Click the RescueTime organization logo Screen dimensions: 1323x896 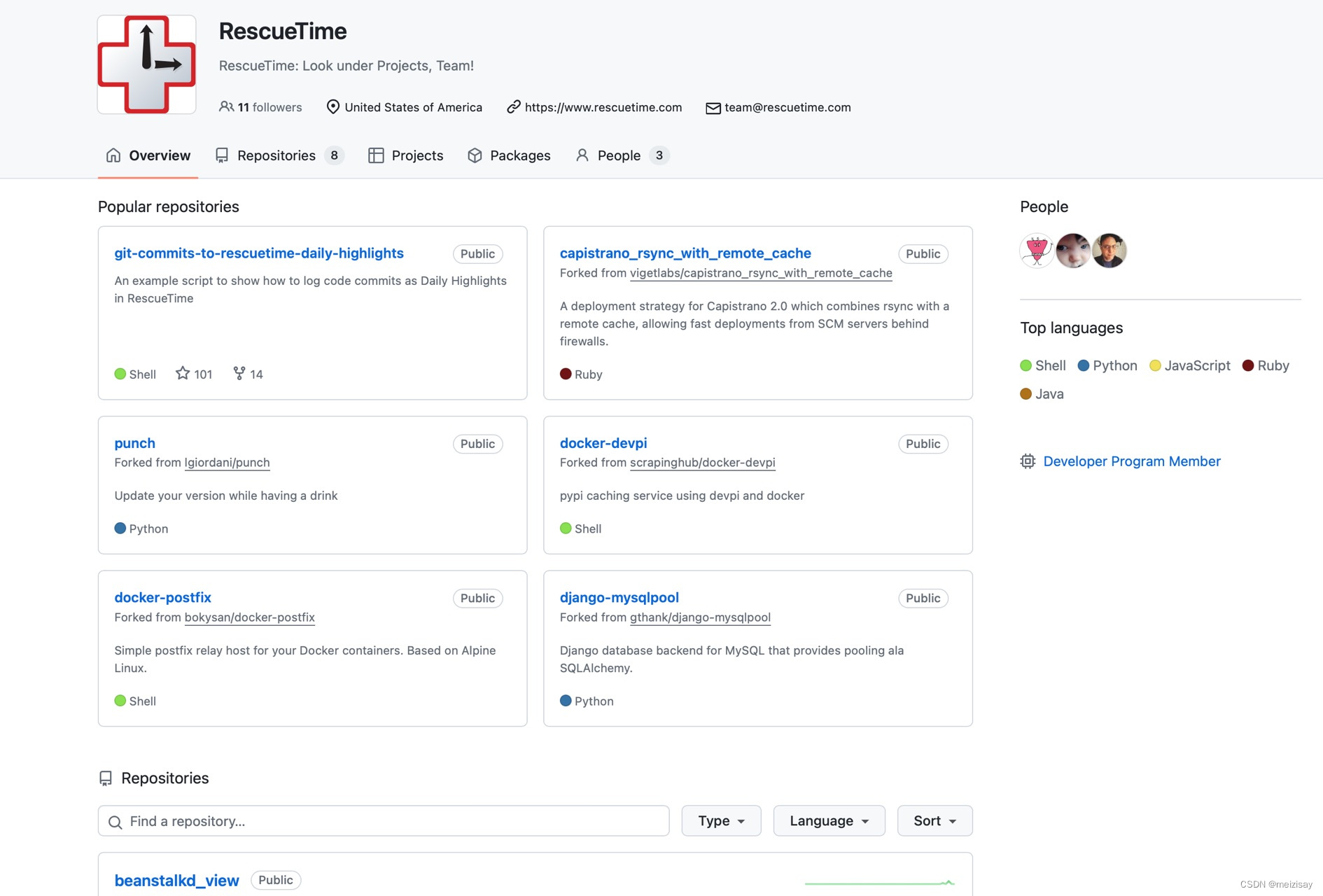(x=146, y=64)
